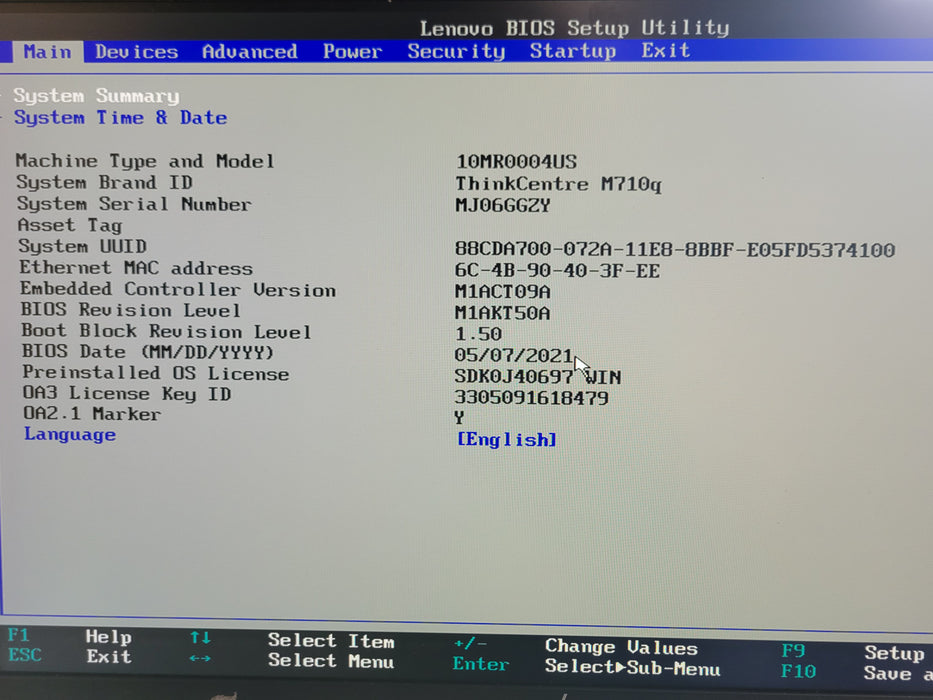
Task: Click the OA3 License Key ID label
Action: 127,393
